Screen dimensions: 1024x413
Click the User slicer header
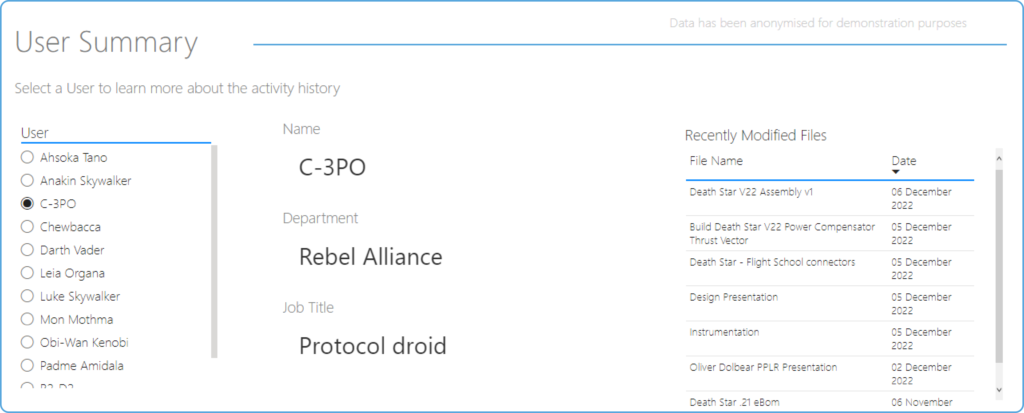coord(35,133)
